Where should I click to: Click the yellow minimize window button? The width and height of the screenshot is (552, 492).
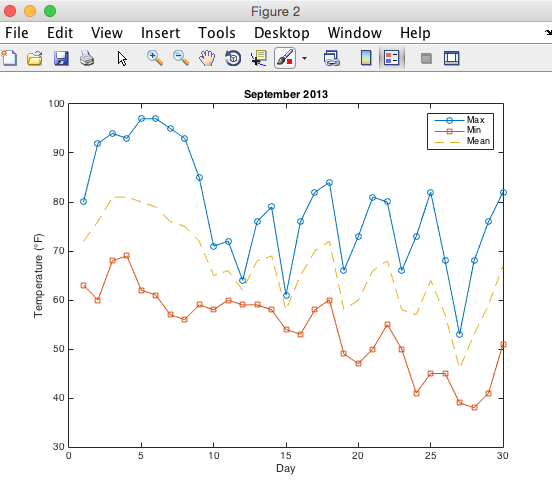tap(30, 11)
